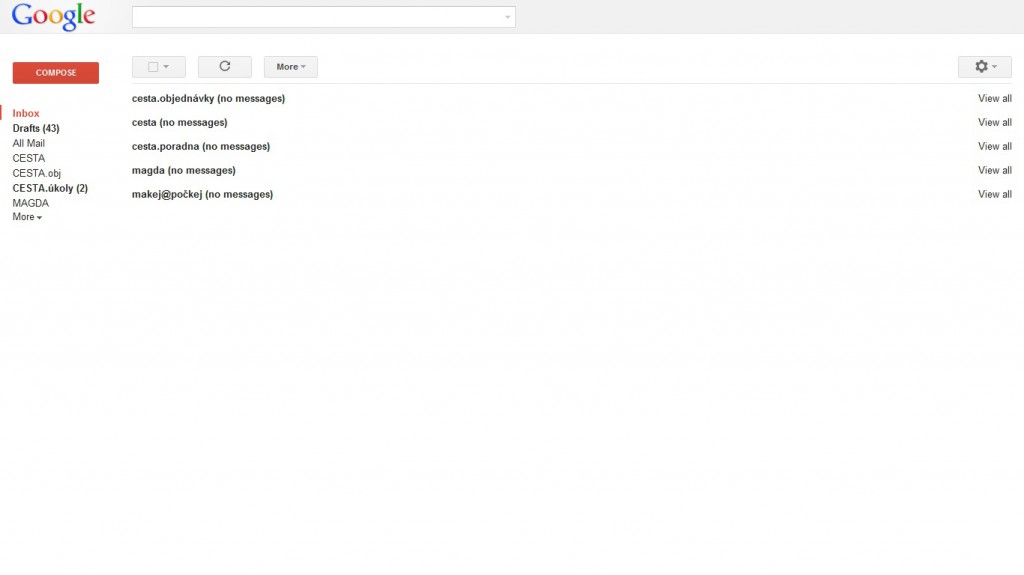Open the CESTA label

(x=29, y=158)
